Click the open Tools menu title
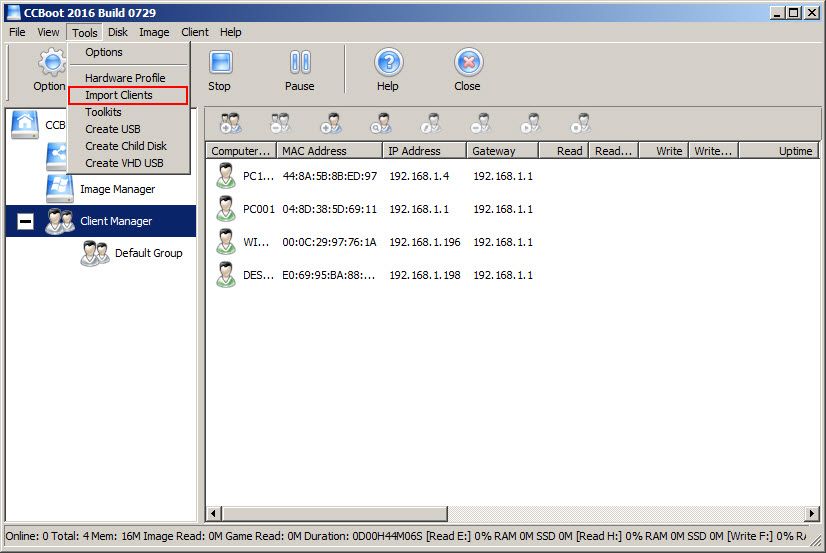826x553 pixels. [x=85, y=33]
